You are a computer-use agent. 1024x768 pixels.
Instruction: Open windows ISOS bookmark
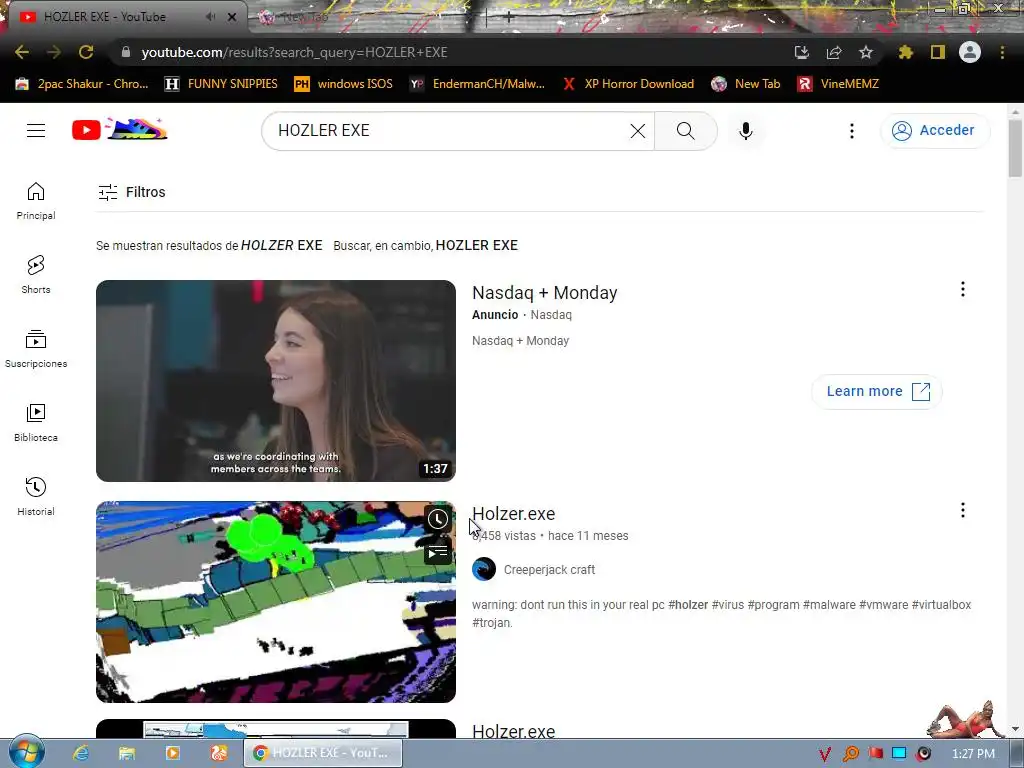tap(344, 84)
